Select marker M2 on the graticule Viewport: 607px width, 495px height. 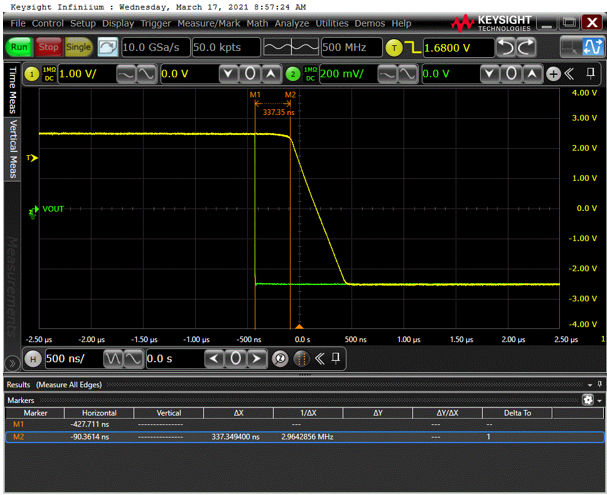pos(290,95)
